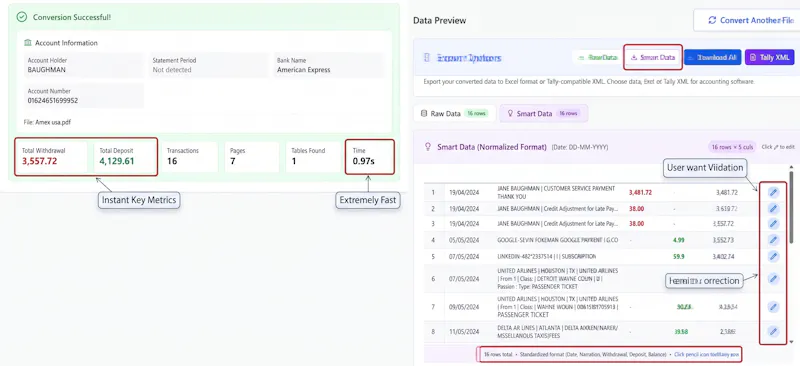Click the export icon left of export heading

click(427, 58)
